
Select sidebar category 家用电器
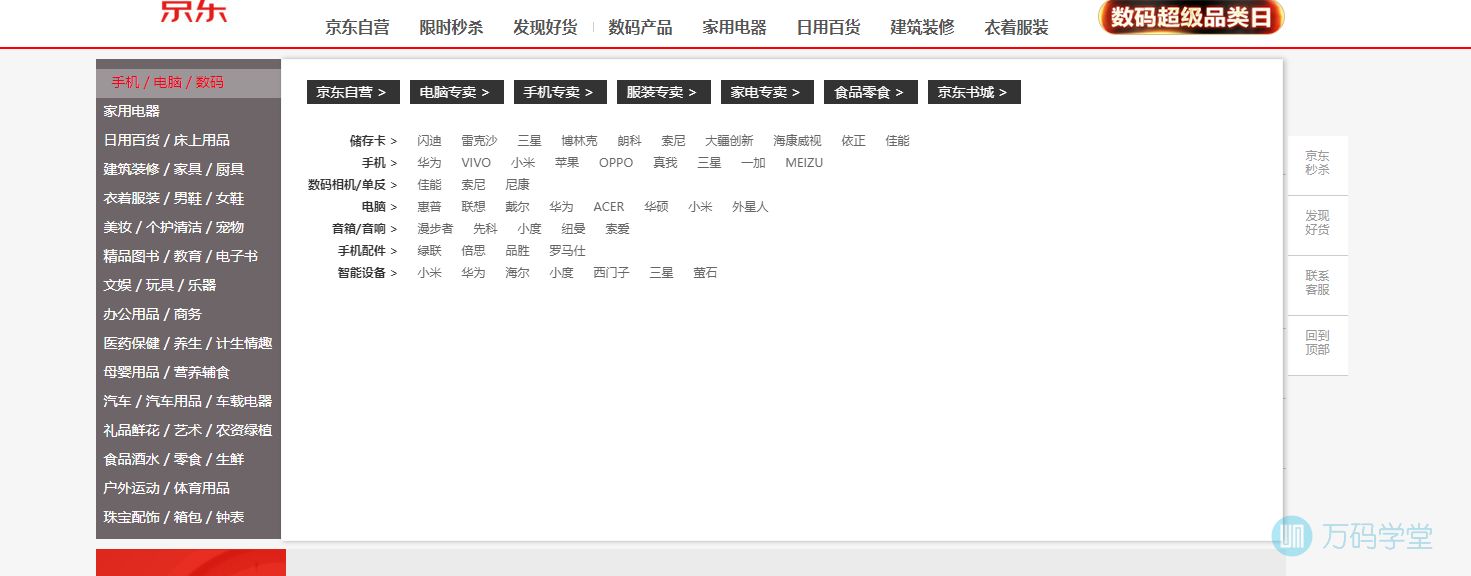(131, 111)
